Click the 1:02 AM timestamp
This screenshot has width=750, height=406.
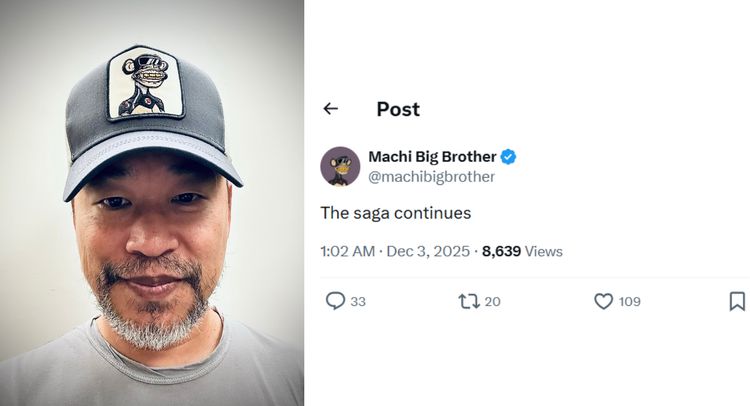pos(347,251)
